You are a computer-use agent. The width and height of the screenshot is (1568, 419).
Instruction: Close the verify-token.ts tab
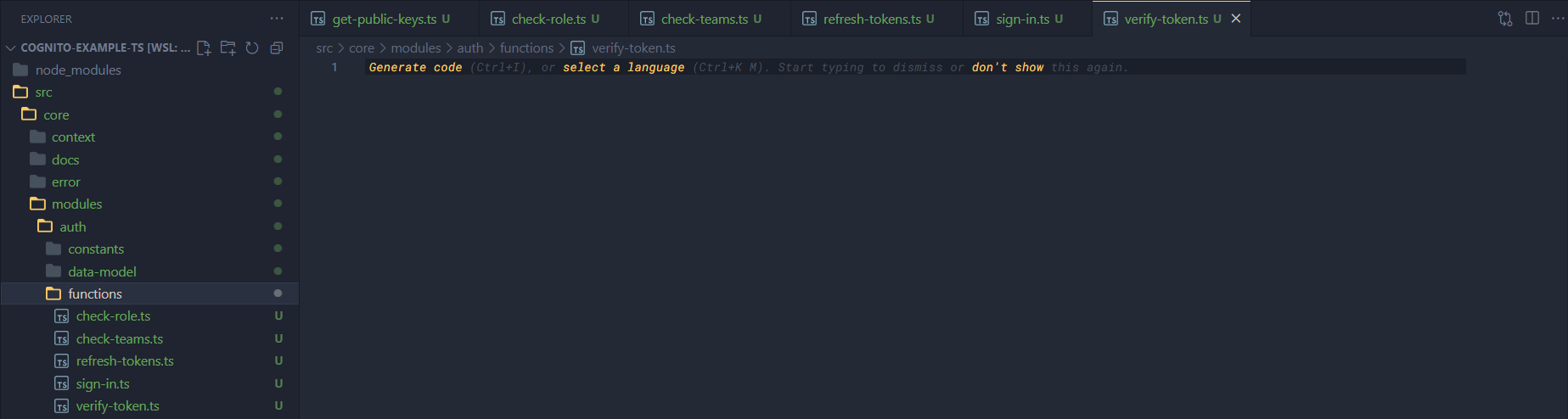point(1236,19)
